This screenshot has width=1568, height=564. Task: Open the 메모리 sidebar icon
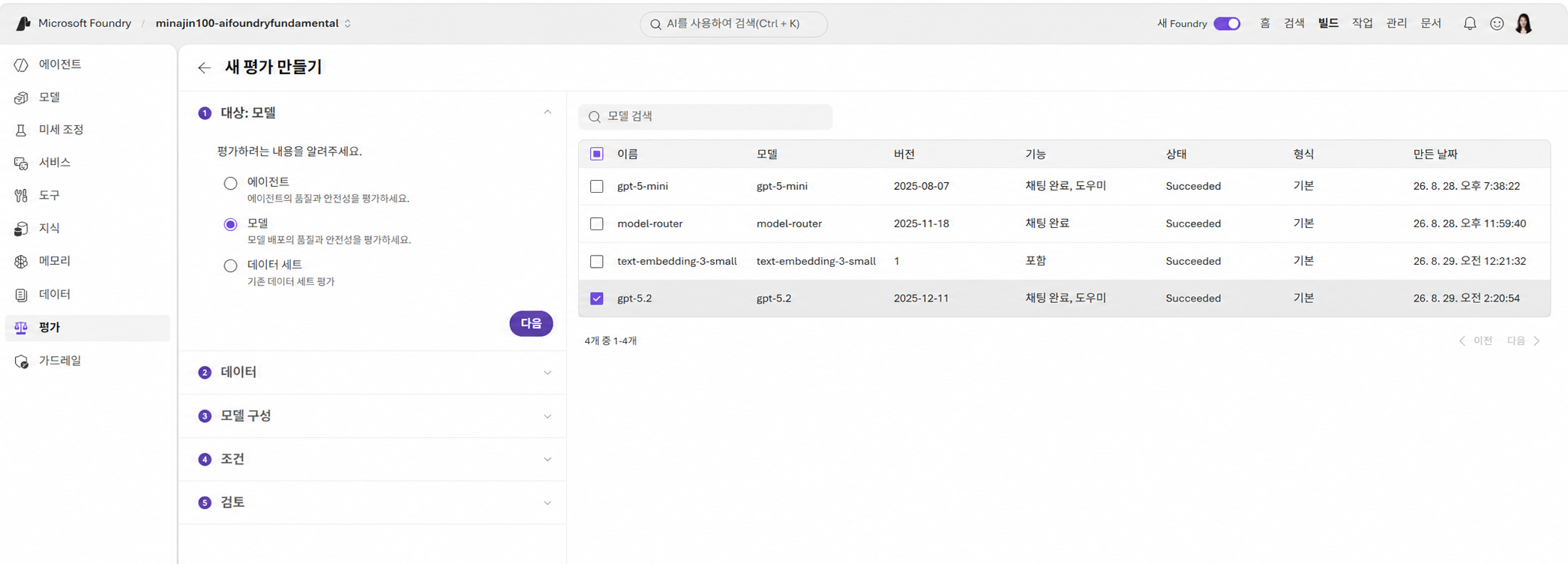(21, 261)
